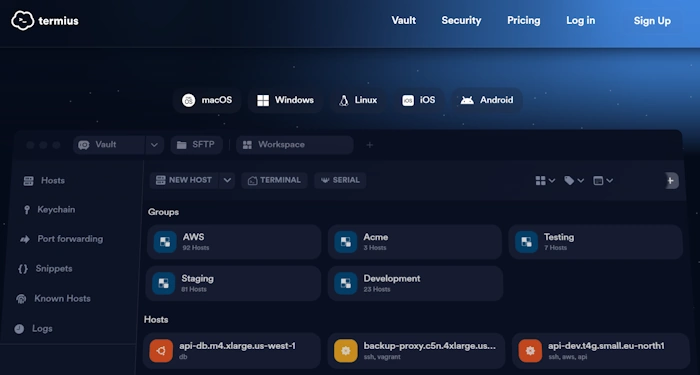Click the Testing group icon
This screenshot has width=700, height=375.
coord(527,242)
